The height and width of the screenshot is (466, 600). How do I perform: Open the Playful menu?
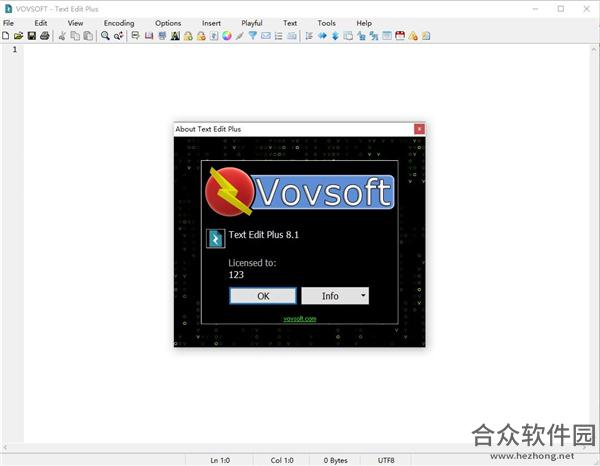(x=252, y=23)
